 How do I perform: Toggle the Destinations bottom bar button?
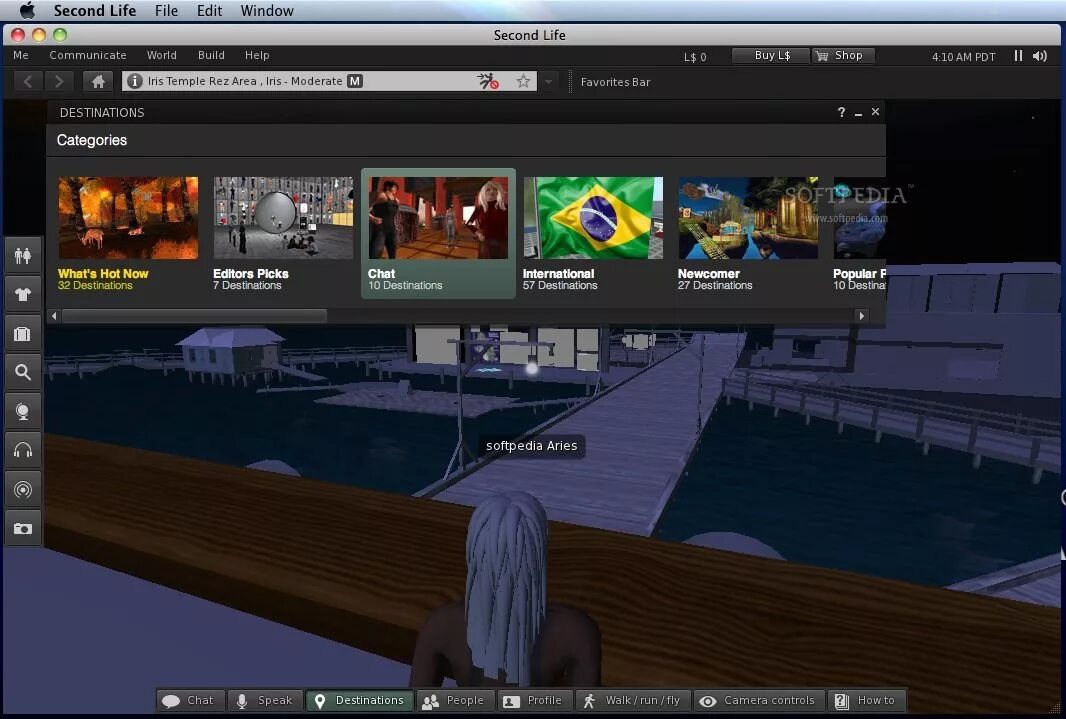point(360,701)
